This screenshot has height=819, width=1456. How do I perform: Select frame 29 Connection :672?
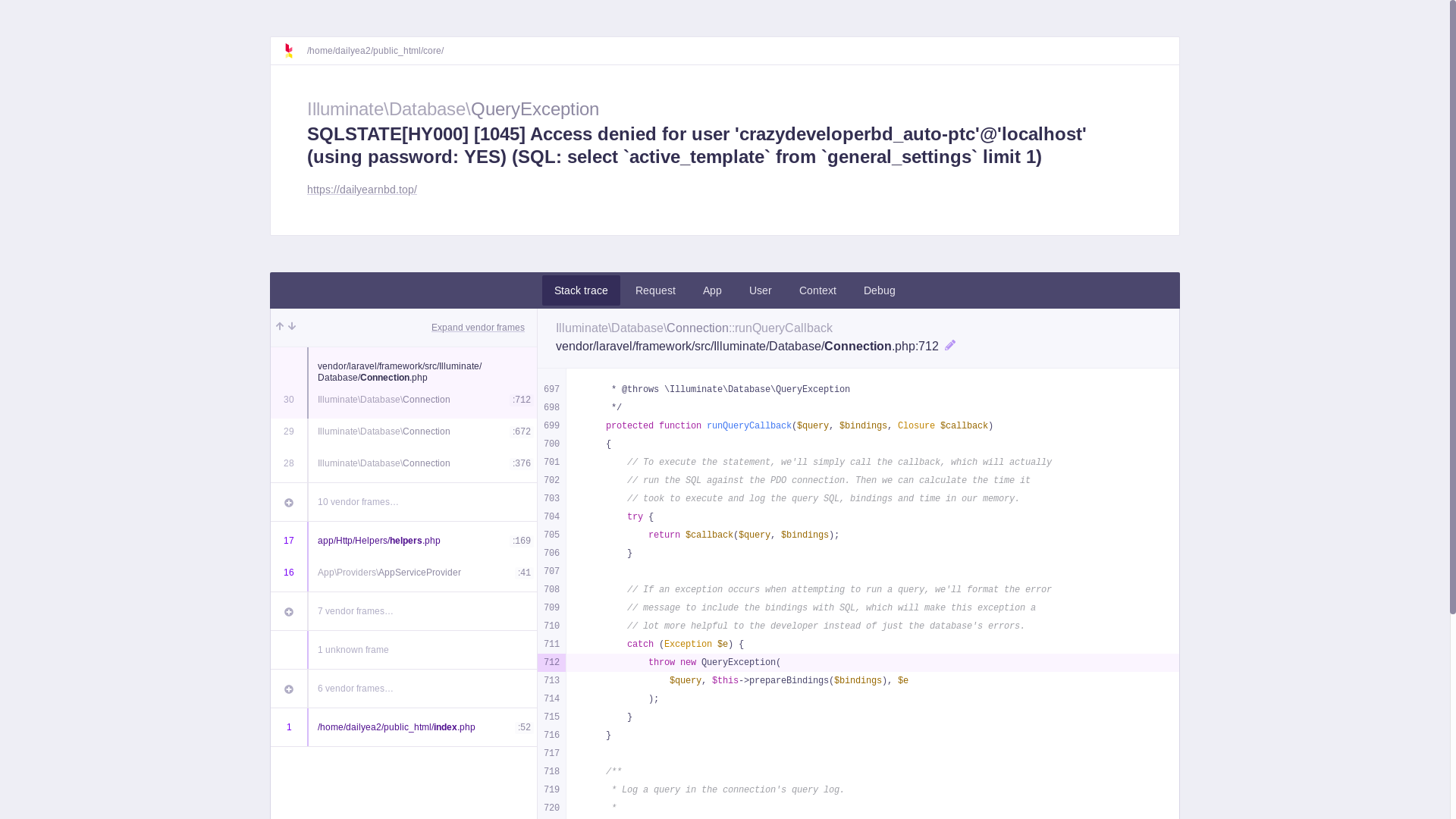click(403, 431)
